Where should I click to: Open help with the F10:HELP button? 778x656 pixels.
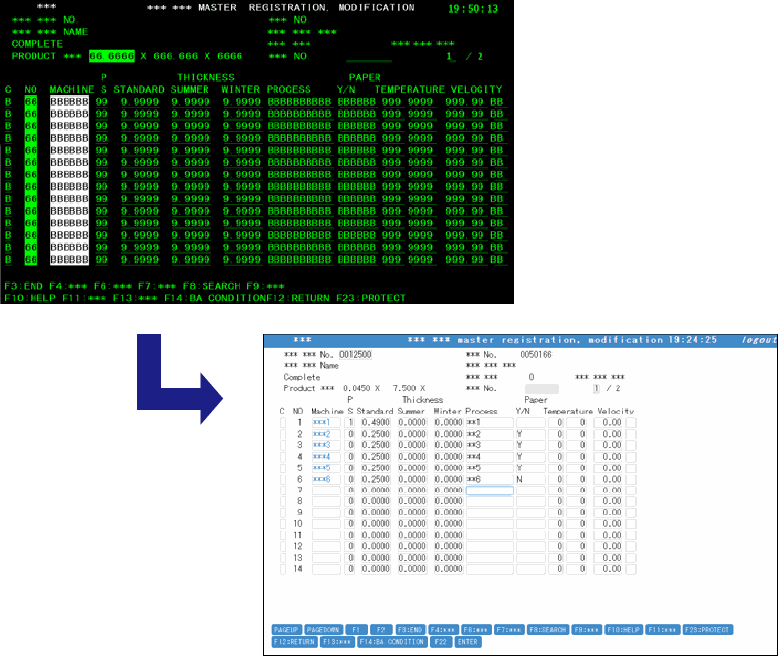coord(624,630)
